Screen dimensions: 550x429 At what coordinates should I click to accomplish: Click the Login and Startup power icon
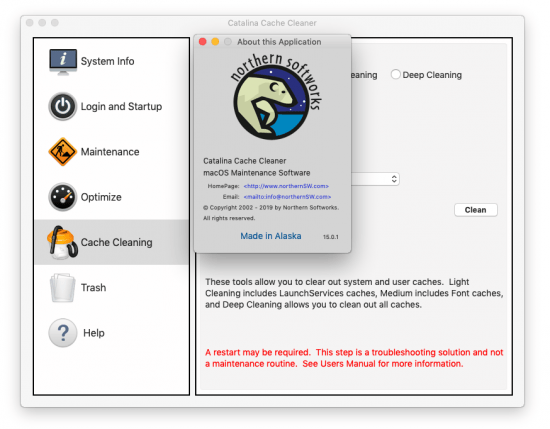tap(62, 106)
